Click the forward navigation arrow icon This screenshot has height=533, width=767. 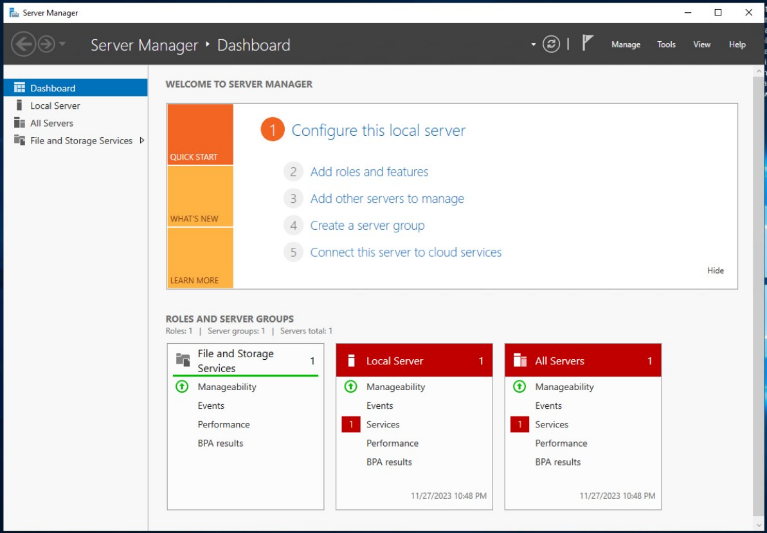(x=46, y=44)
